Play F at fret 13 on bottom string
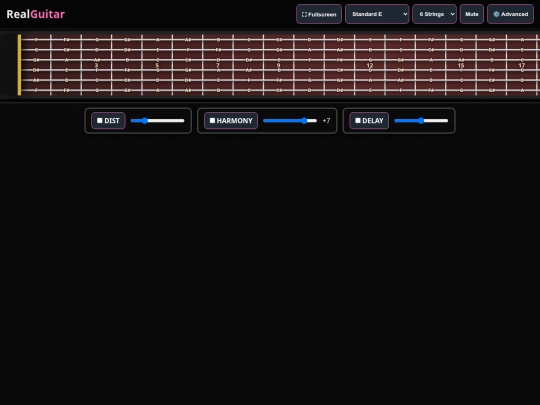The width and height of the screenshot is (540, 405). point(401,91)
